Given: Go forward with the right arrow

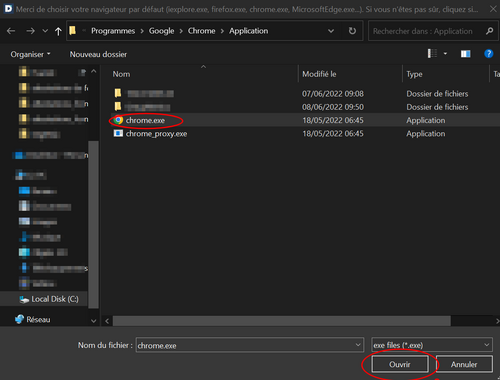Looking at the screenshot, I should (30, 31).
